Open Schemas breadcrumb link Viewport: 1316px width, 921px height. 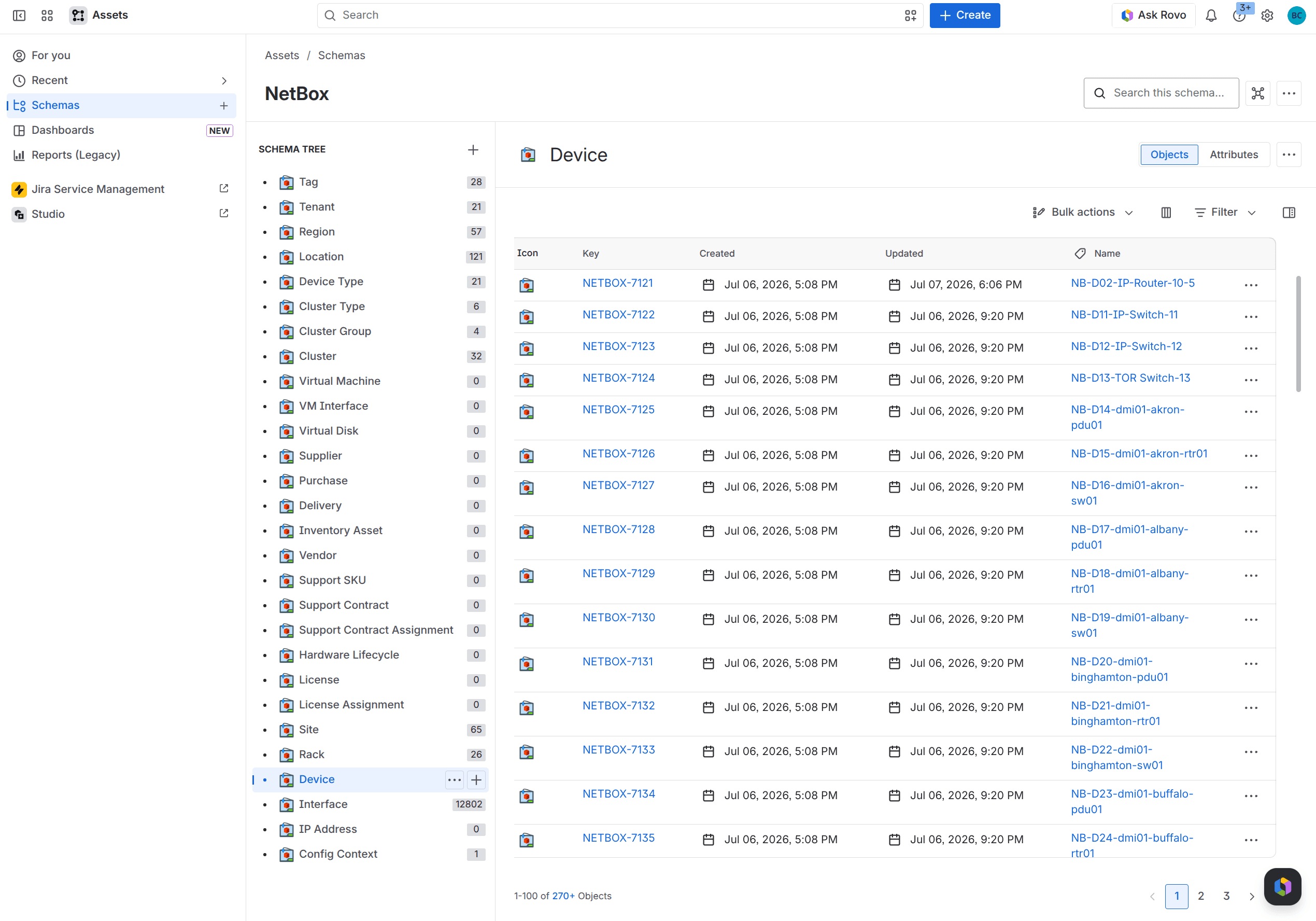(341, 55)
